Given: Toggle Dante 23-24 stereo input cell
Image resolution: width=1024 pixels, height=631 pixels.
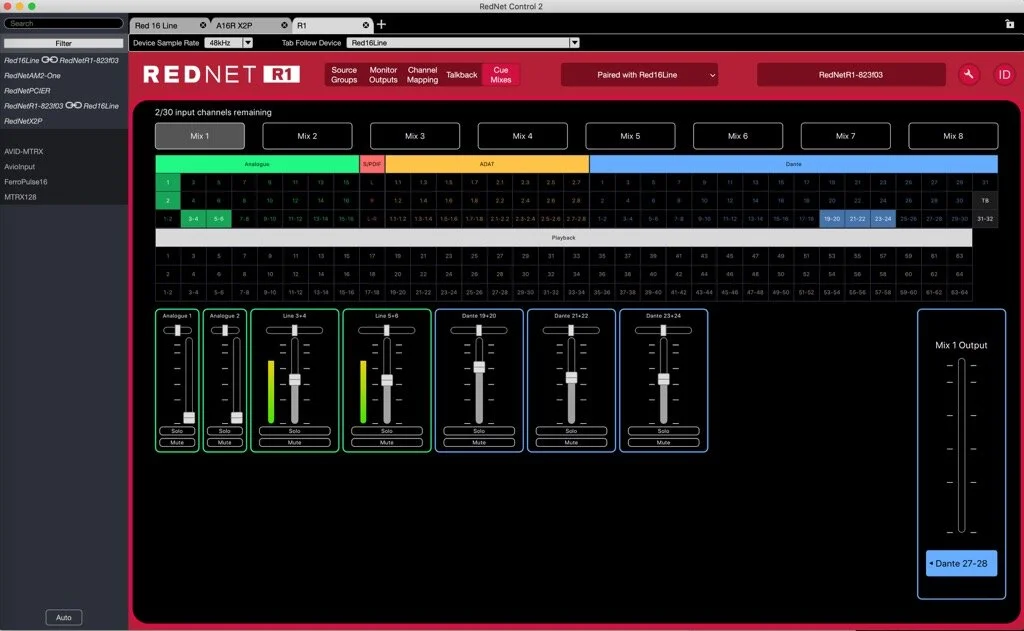Looking at the screenshot, I should point(883,219).
